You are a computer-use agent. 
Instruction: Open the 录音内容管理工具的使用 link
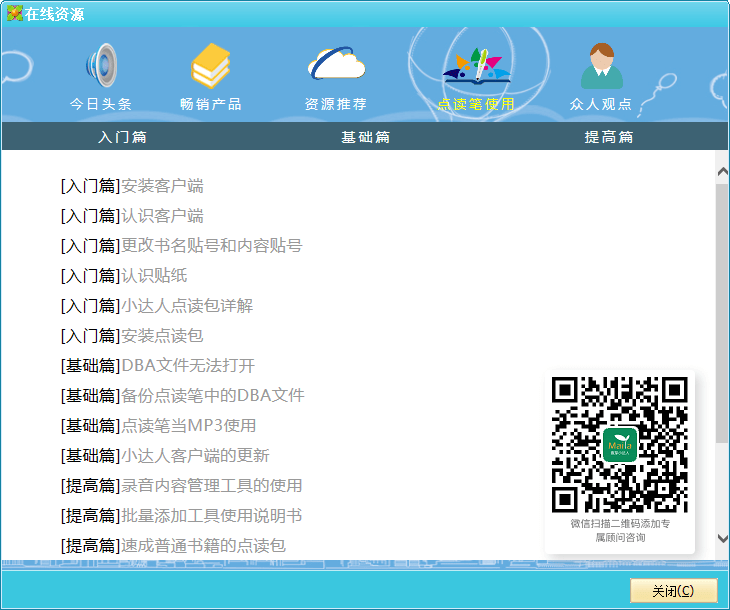tap(211, 486)
